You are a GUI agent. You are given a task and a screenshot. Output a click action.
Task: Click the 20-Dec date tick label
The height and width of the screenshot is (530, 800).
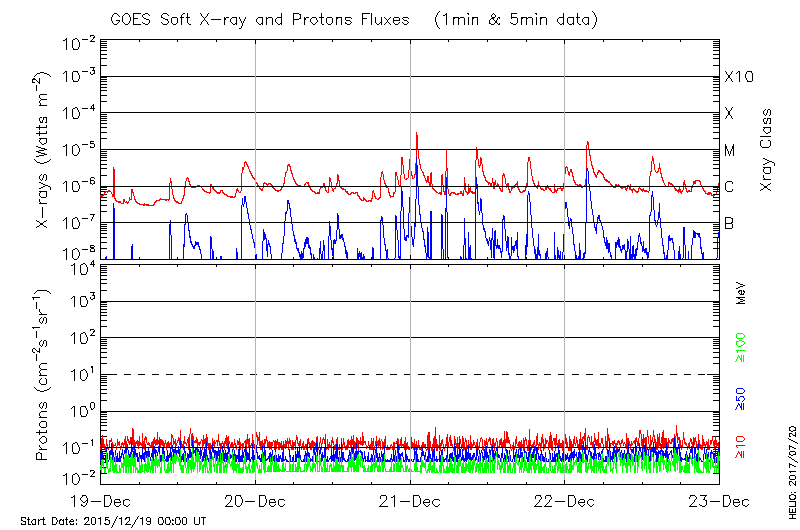(x=255, y=501)
